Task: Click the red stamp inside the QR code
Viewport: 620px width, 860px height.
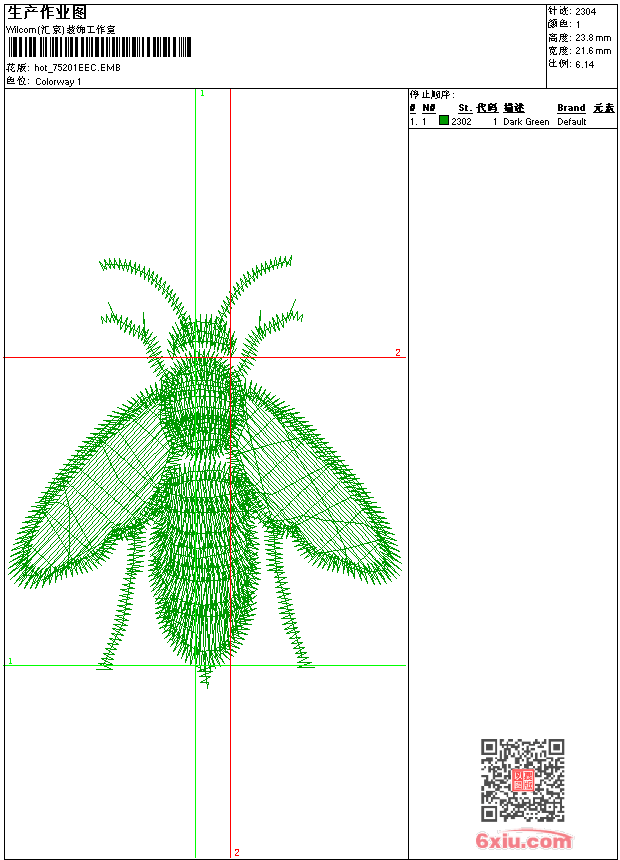Action: (x=522, y=780)
